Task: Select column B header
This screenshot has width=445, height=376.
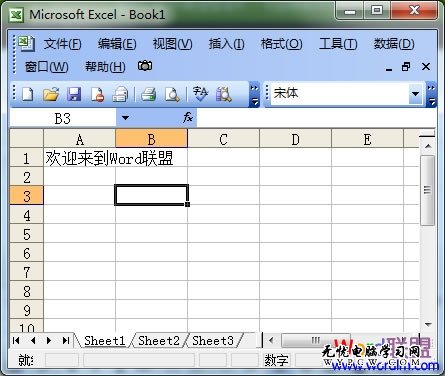Action: [151, 139]
